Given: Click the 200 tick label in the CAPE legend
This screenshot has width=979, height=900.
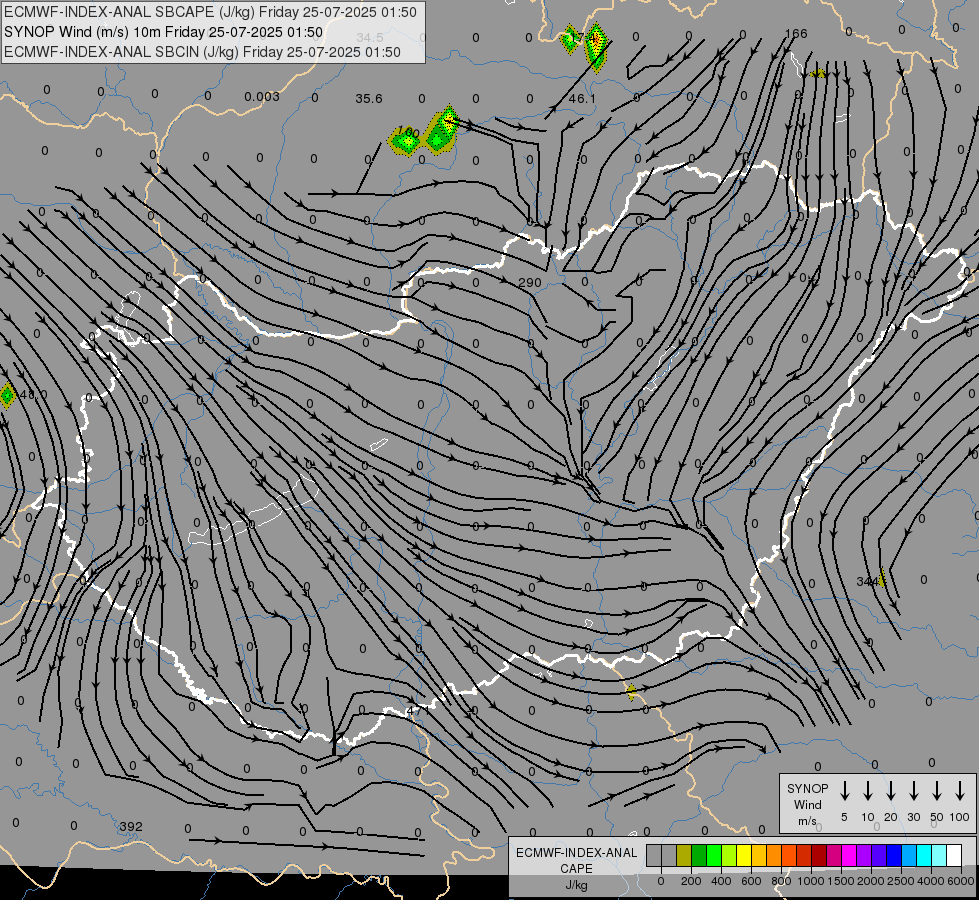Looking at the screenshot, I should pyautogui.click(x=691, y=881).
